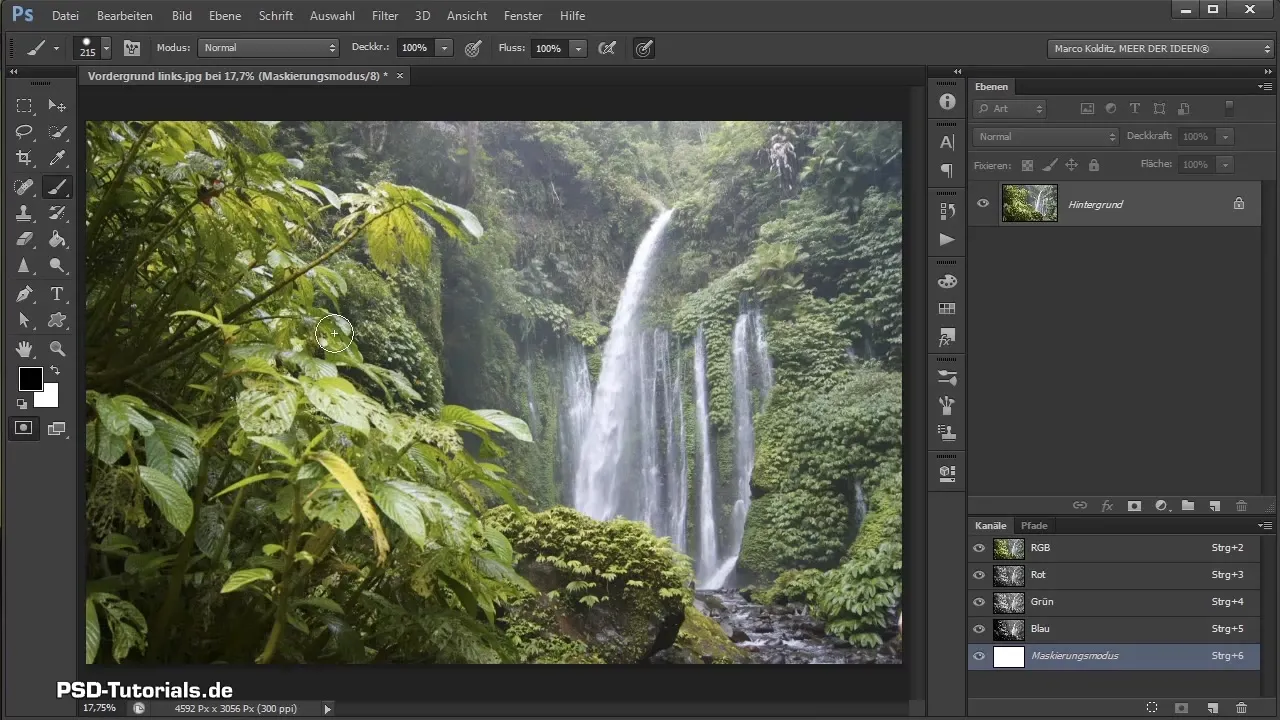
Task: Select the Paint Bucket tool
Action: pos(58,239)
